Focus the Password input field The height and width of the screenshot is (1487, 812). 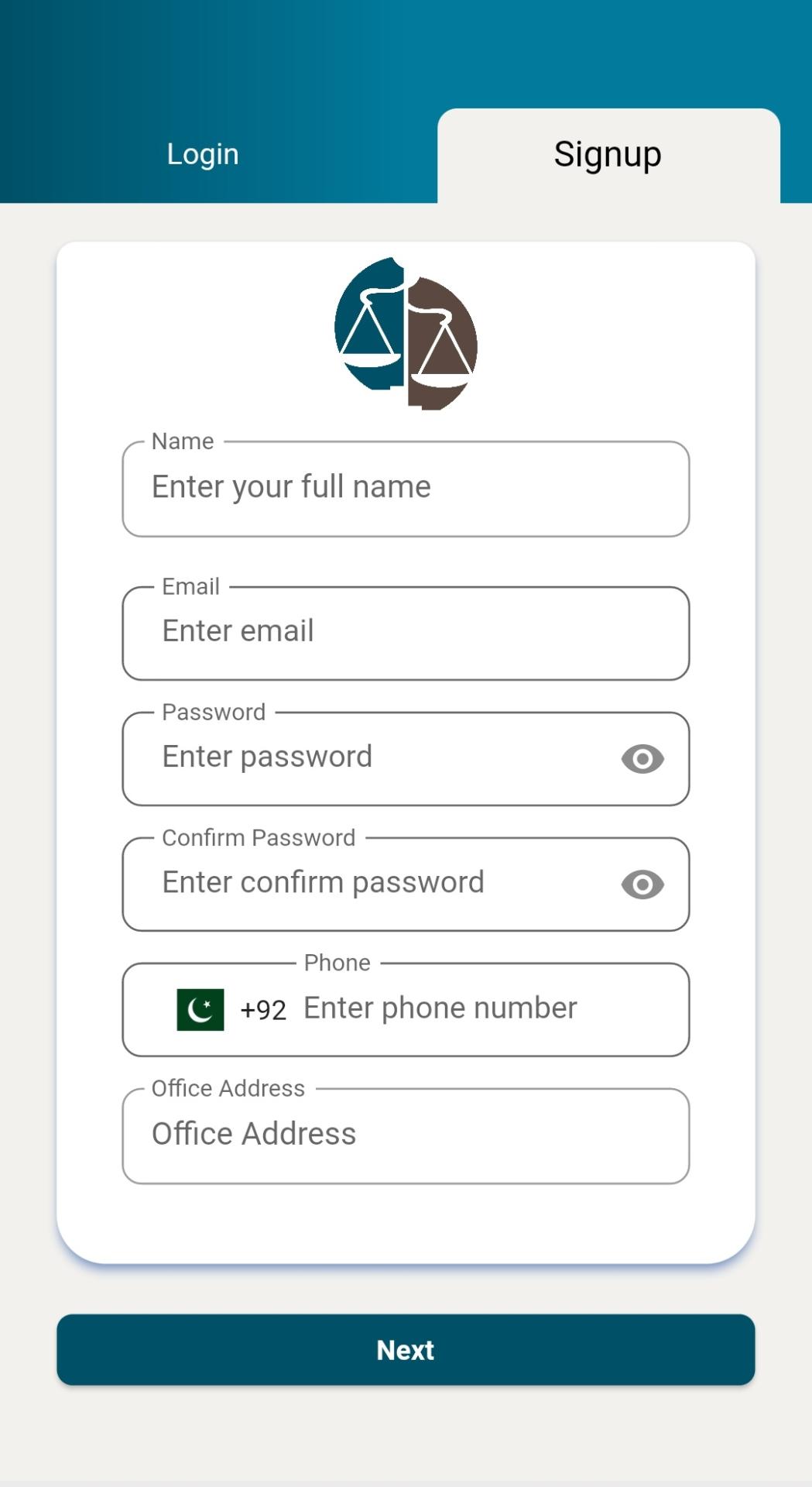348,757
